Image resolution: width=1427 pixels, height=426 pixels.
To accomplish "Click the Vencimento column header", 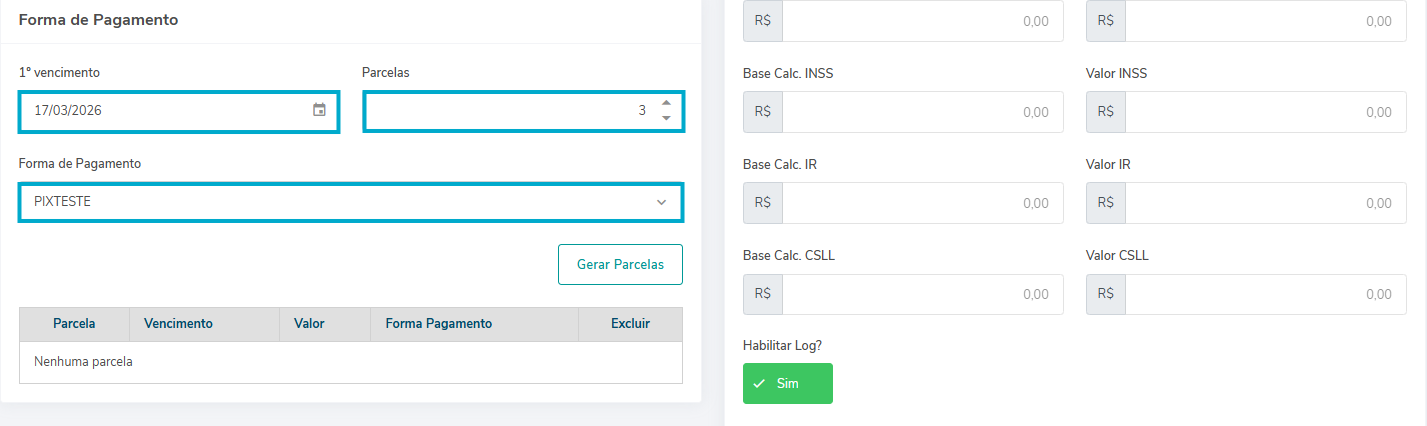I will 178,324.
